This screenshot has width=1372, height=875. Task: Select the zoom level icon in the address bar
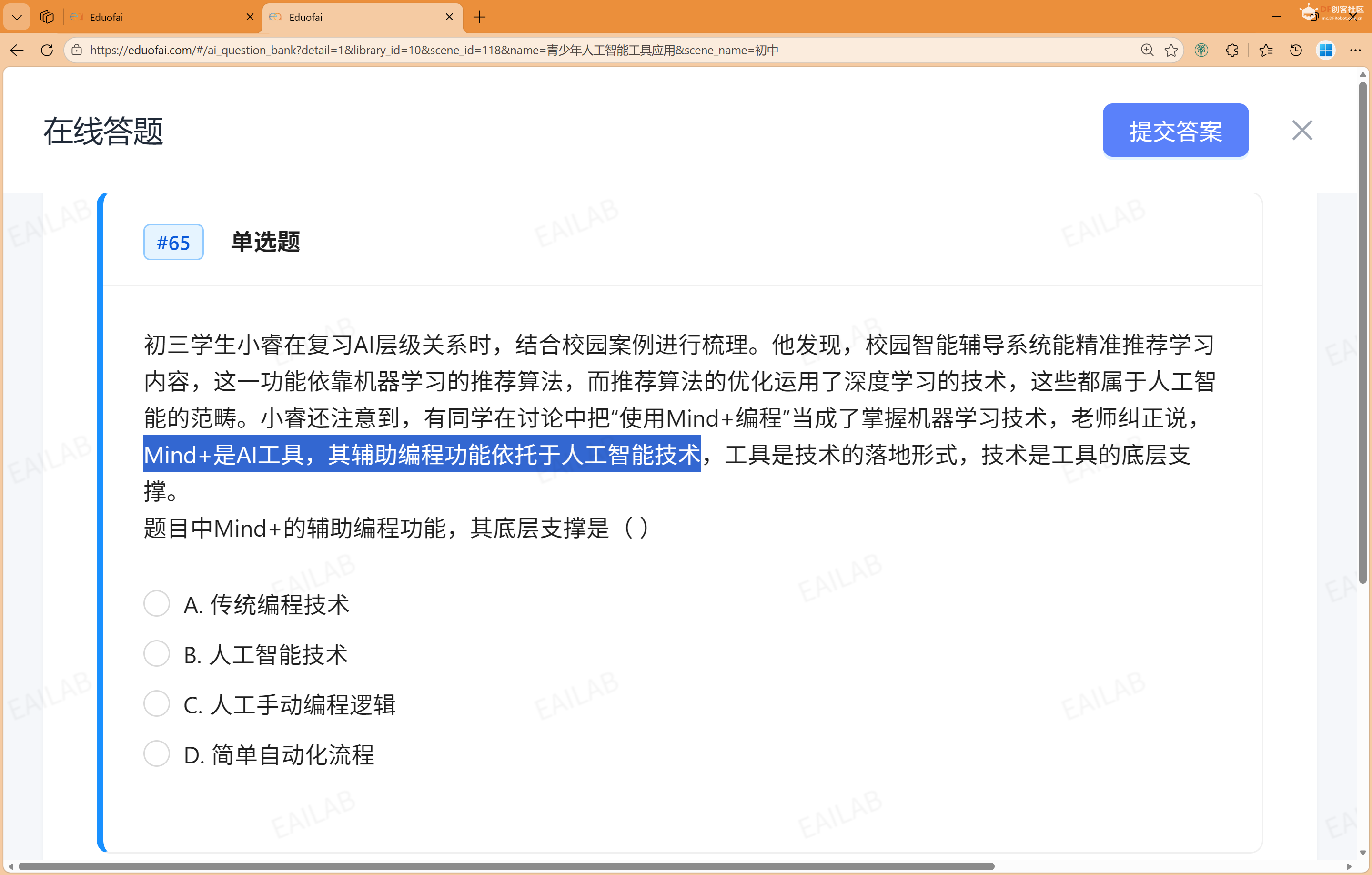click(x=1147, y=50)
